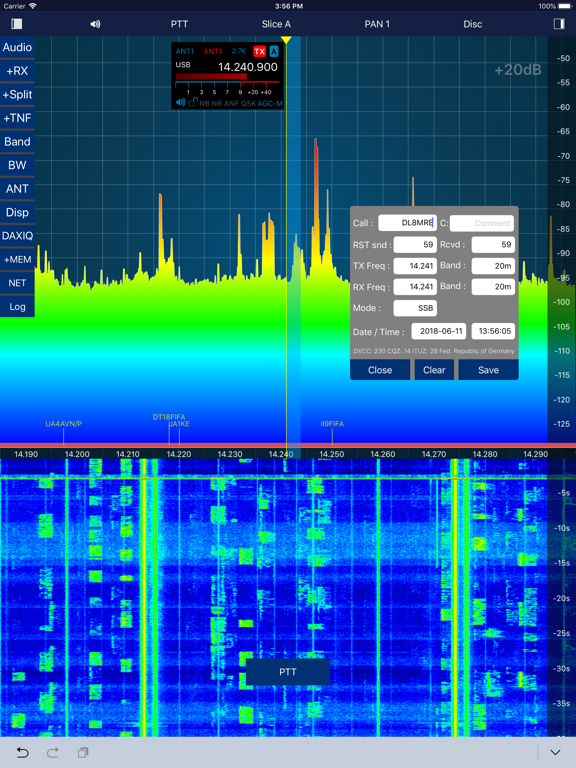576x768 pixels.
Task: Edit TX Freq field 14.241
Action: (415, 266)
